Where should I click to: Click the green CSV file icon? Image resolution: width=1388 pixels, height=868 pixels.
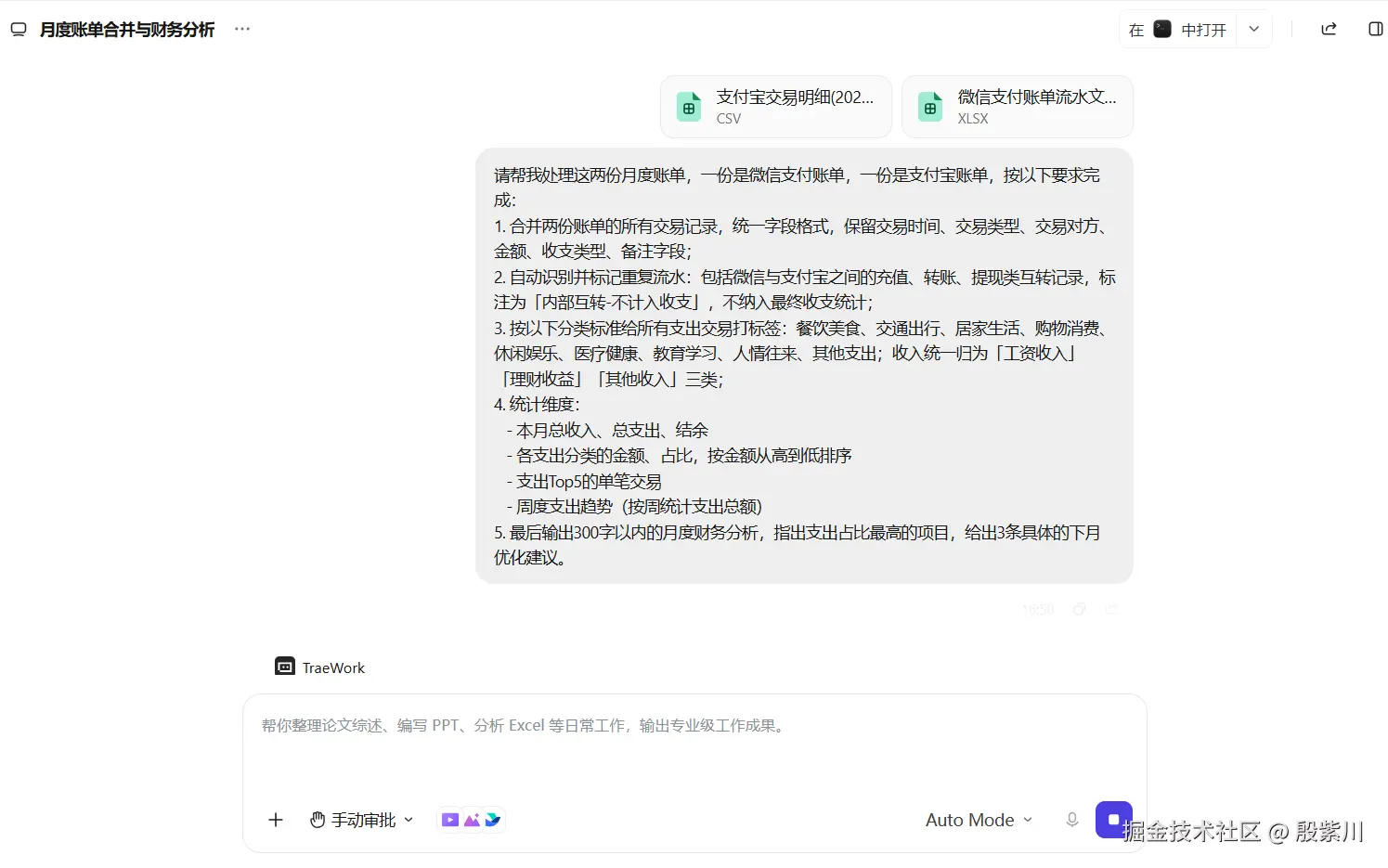pyautogui.click(x=689, y=107)
